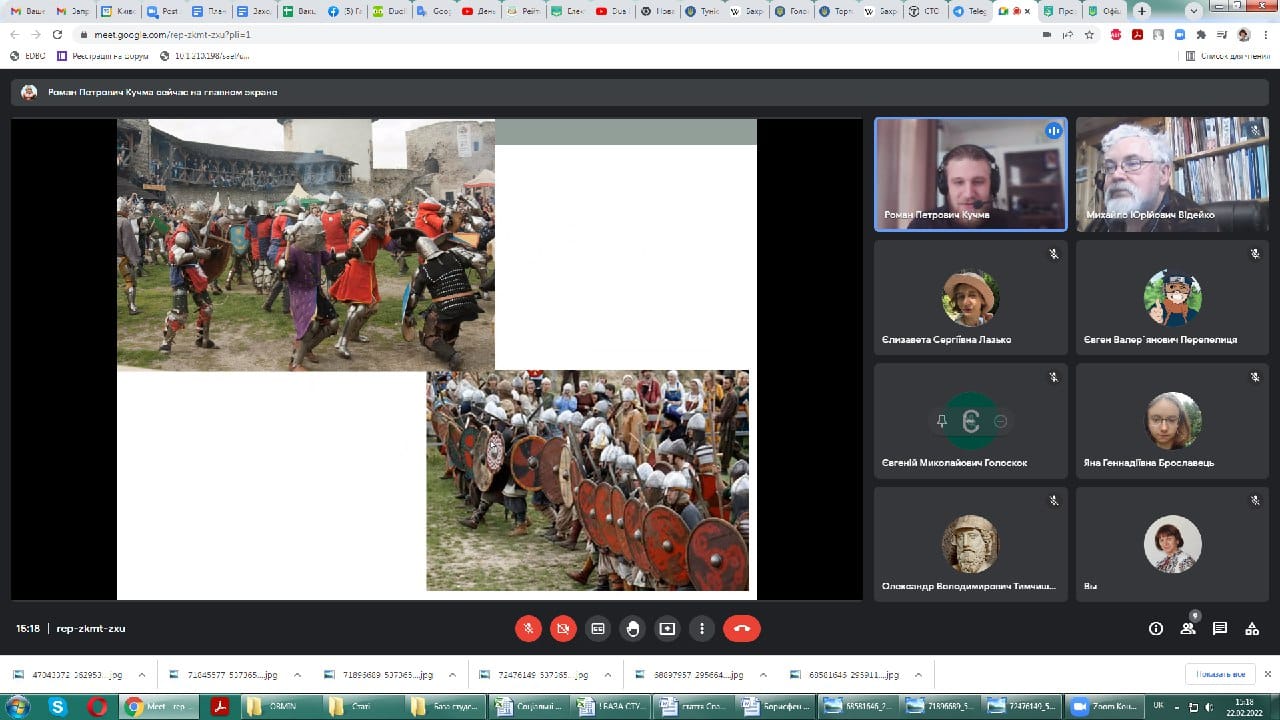
Task: Open the chat messages panel
Action: tap(1220, 629)
